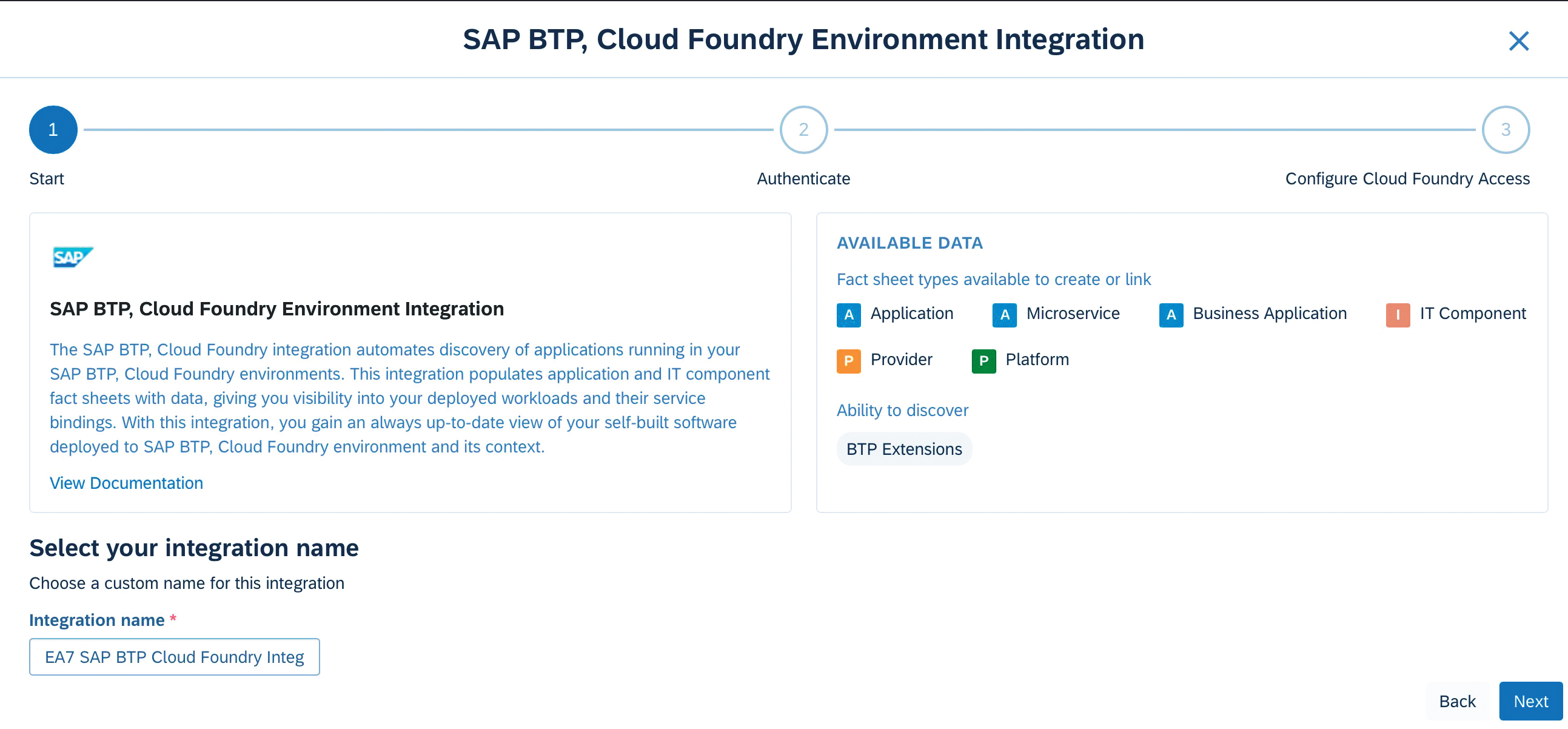Go to step 2 Authenticate circle

click(x=803, y=130)
